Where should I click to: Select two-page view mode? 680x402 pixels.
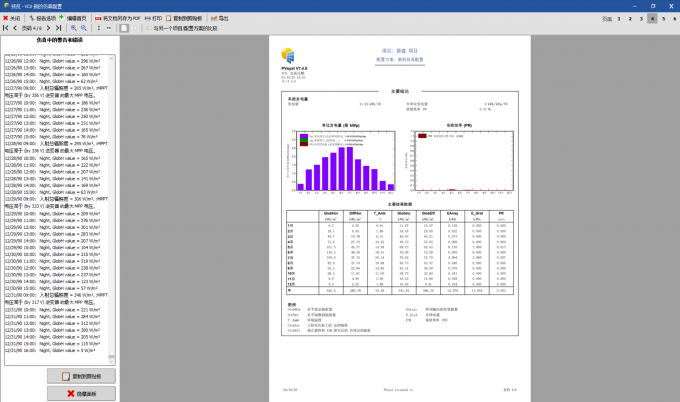134,28
